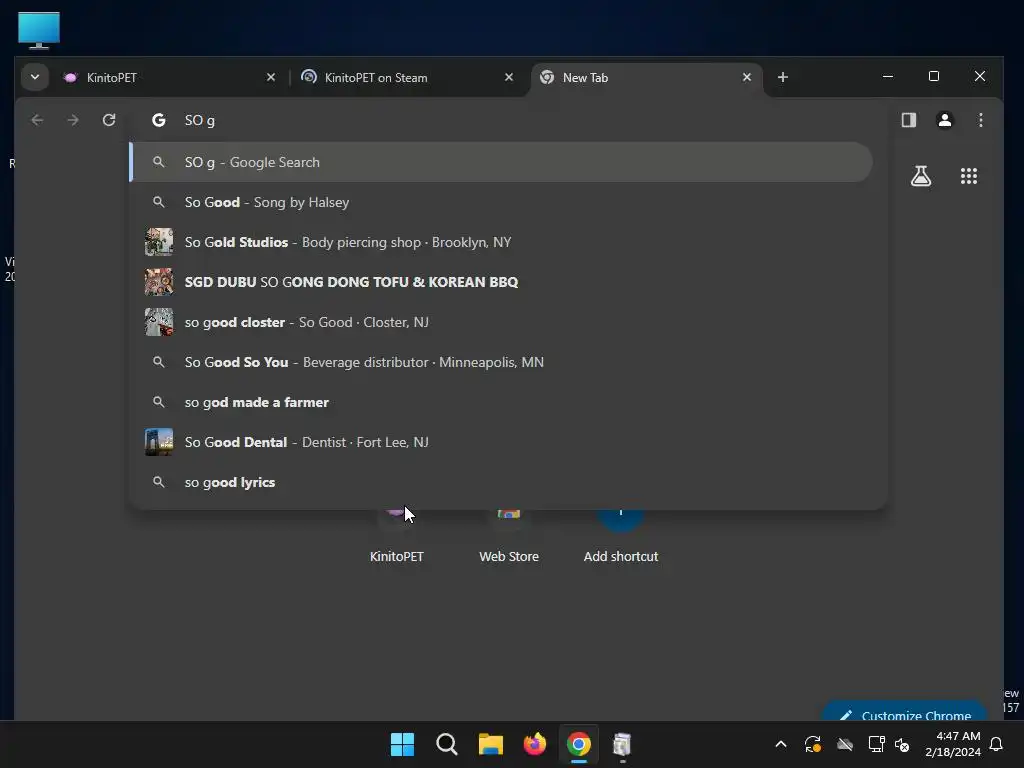Open the Chrome side panel
Image resolution: width=1024 pixels, height=768 pixels.
pyautogui.click(x=908, y=120)
